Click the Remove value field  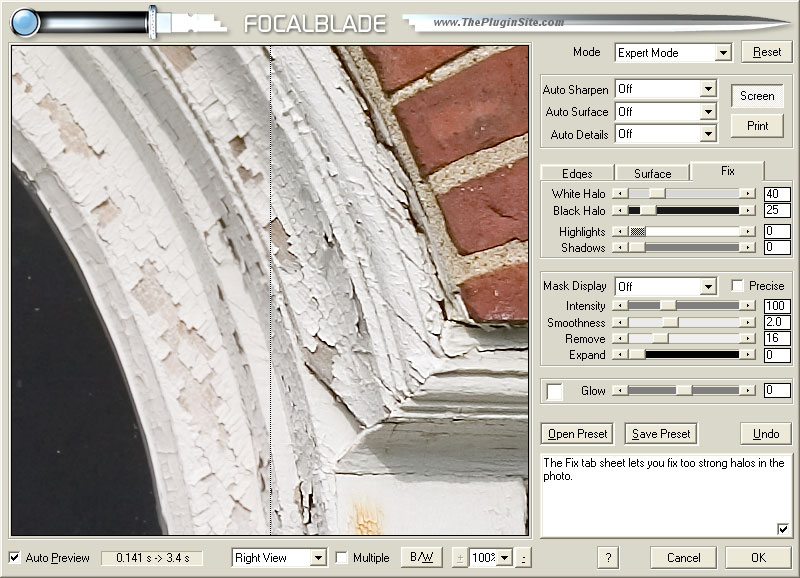[777, 338]
